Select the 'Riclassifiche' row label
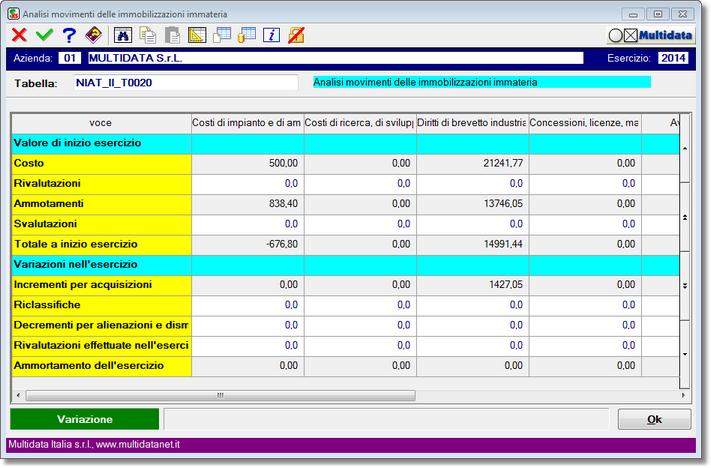Screen dimensions: 711x468 point(101,305)
